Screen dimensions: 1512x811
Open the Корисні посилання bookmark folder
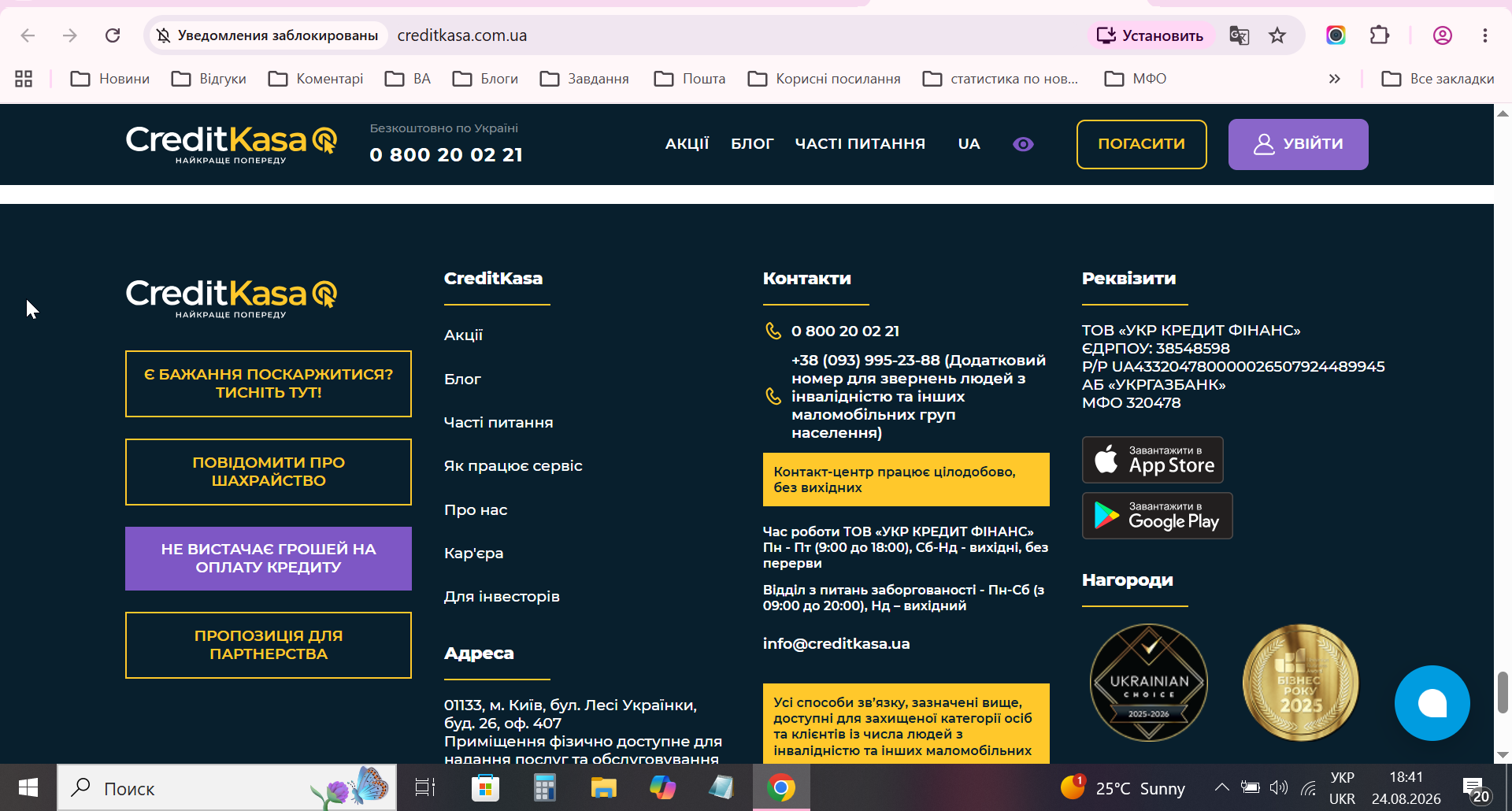(x=825, y=79)
